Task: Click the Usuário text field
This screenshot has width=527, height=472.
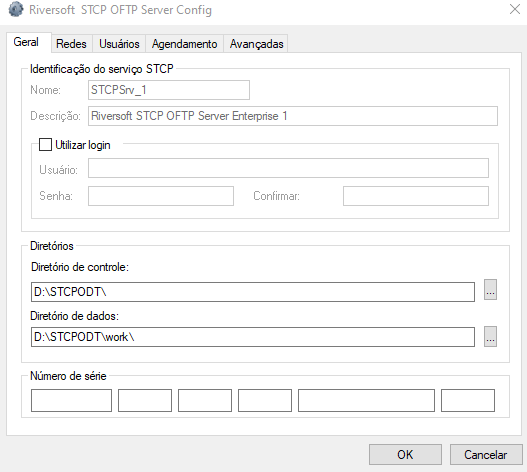Action: pos(288,168)
